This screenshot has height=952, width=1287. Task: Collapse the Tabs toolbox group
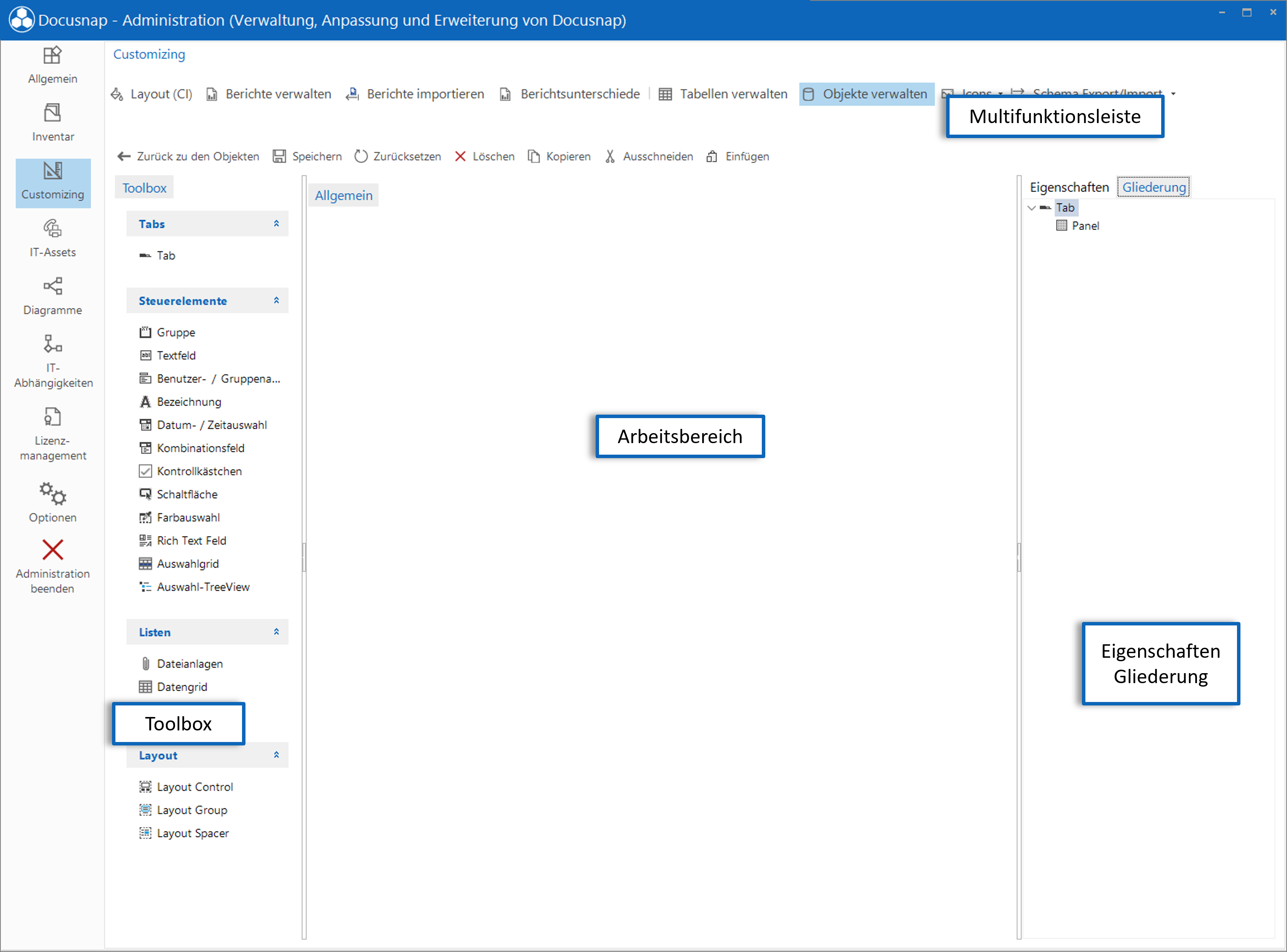coord(277,223)
